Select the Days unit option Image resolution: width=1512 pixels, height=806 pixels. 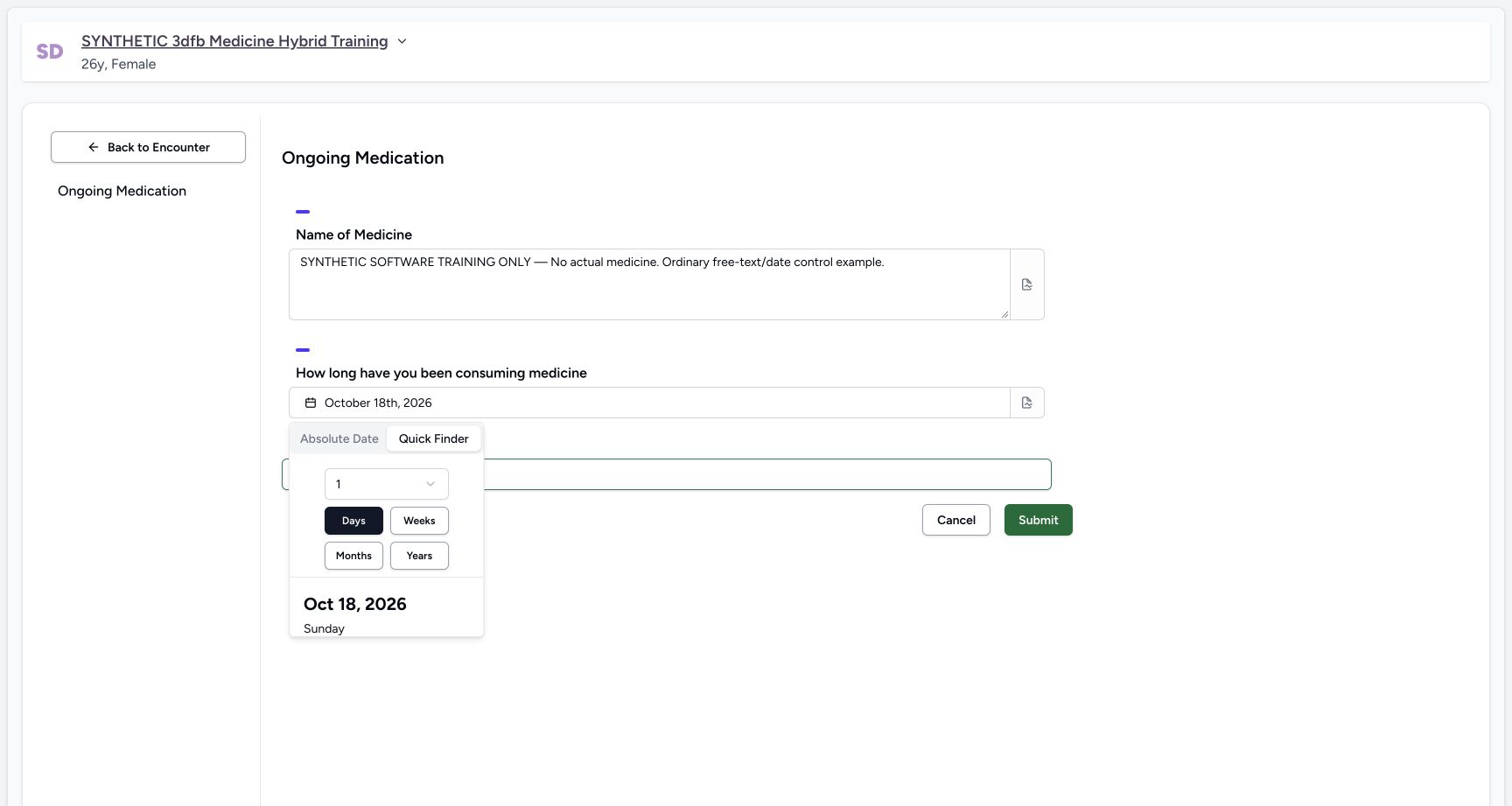[x=353, y=521]
